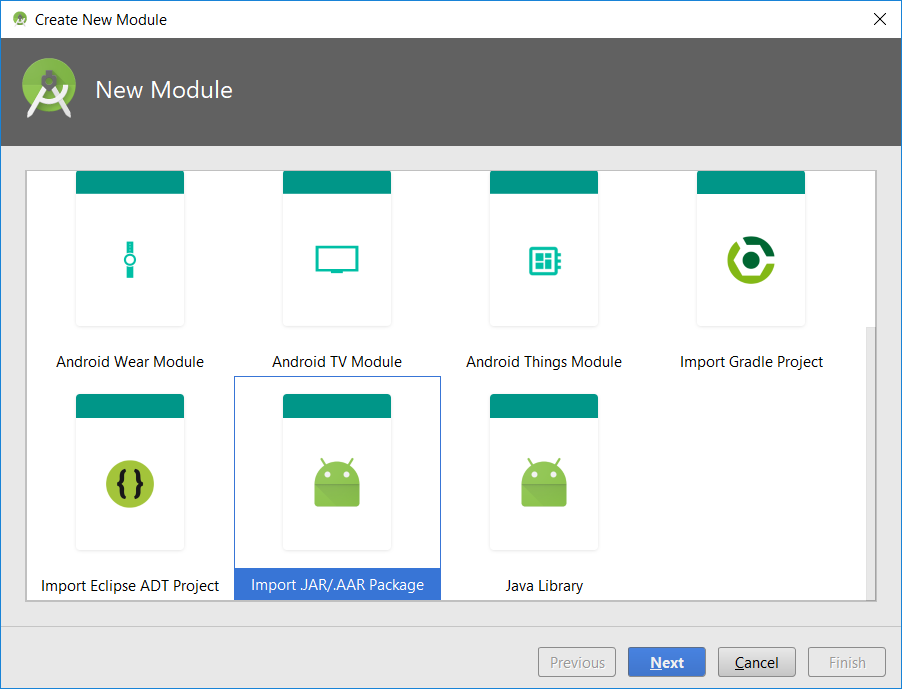Click the Finish button

pos(847,662)
